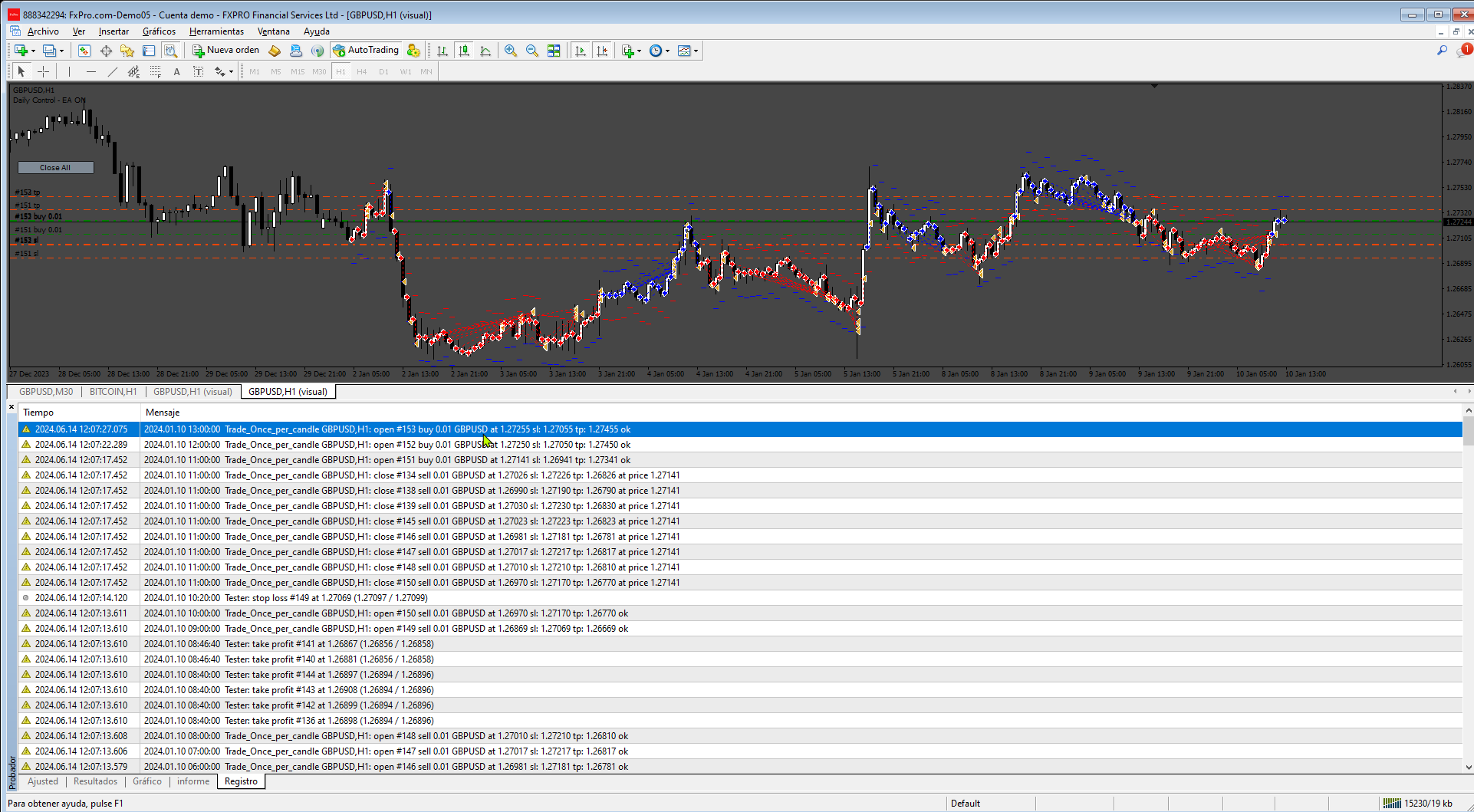
Task: Toggle the chart auto-scroll button
Action: [581, 51]
